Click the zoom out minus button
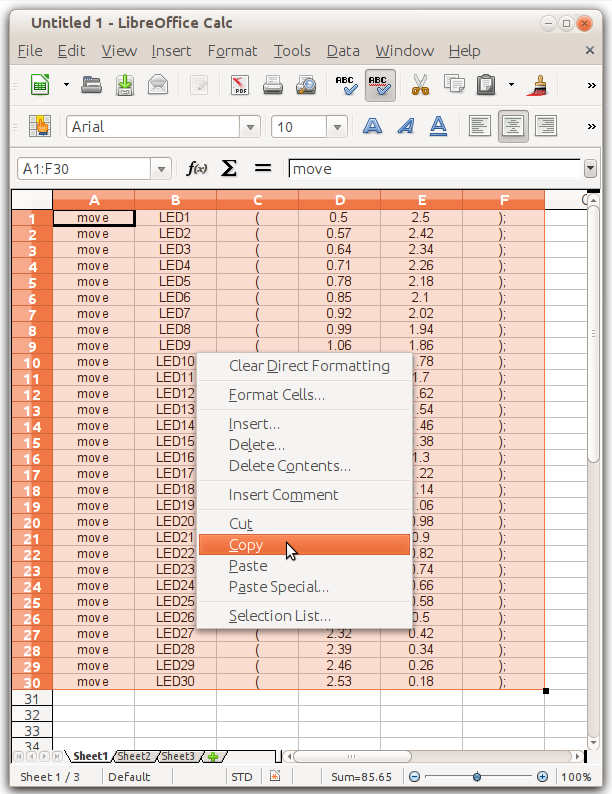The width and height of the screenshot is (612, 794). [414, 777]
